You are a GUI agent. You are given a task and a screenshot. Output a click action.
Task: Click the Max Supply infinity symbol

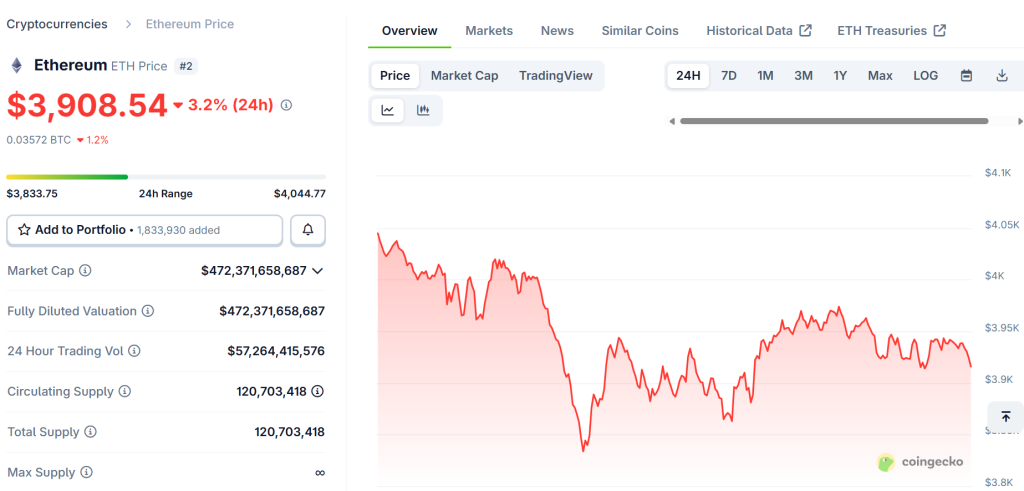pyautogui.click(x=320, y=473)
